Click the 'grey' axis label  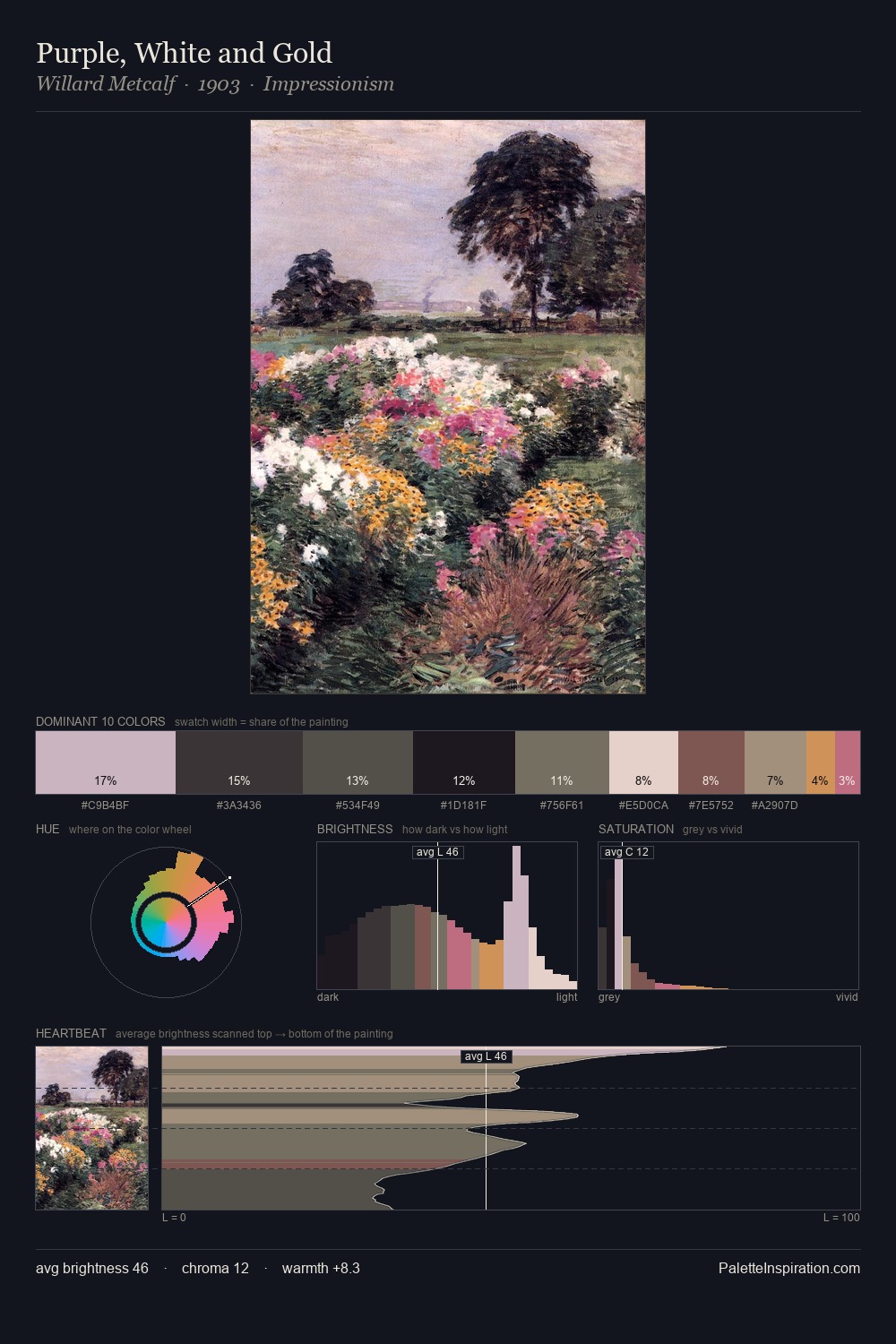click(609, 997)
